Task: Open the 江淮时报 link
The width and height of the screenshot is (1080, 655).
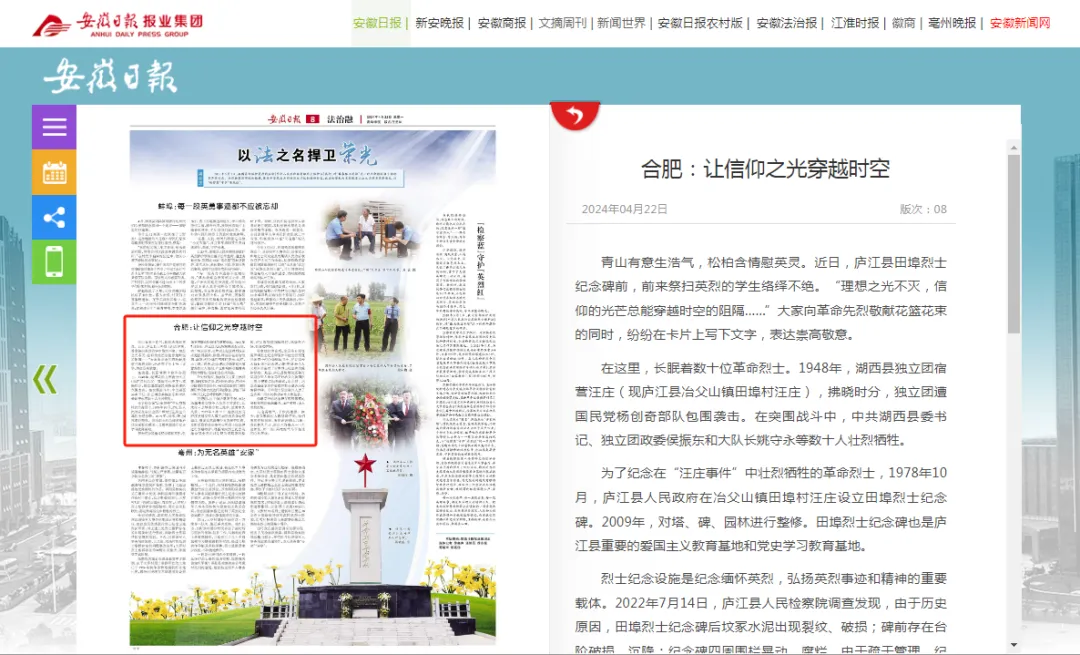Action: [855, 23]
